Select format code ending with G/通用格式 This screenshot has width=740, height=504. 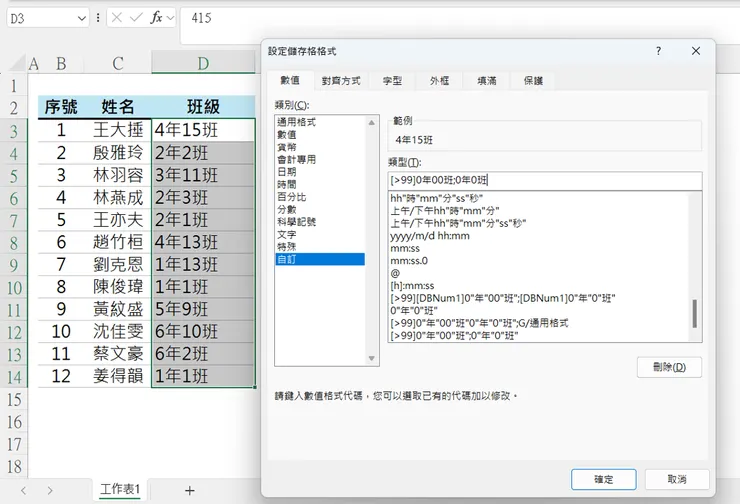(479, 323)
